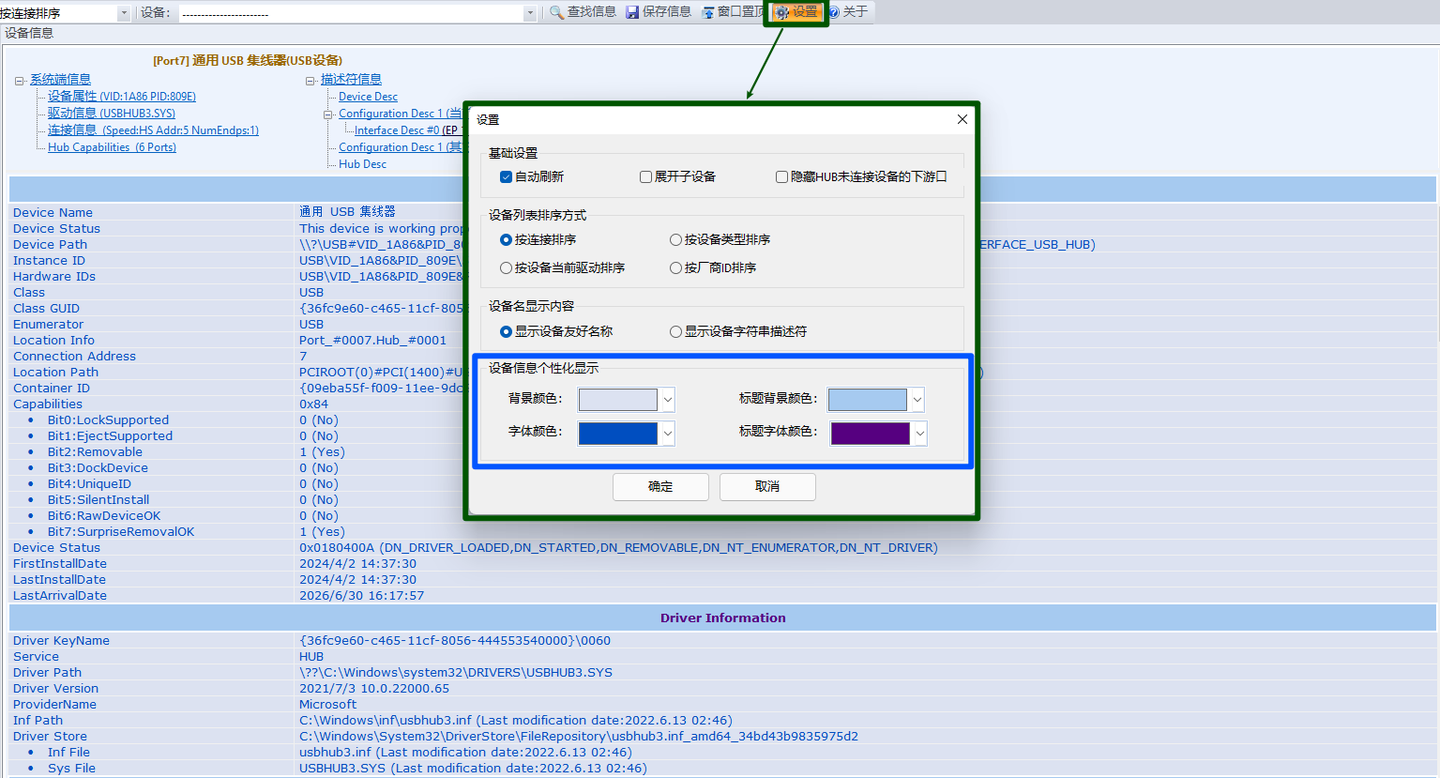Open 连接信息 (Speed:HS Addr:5) link
1440x778 pixels.
tap(154, 131)
